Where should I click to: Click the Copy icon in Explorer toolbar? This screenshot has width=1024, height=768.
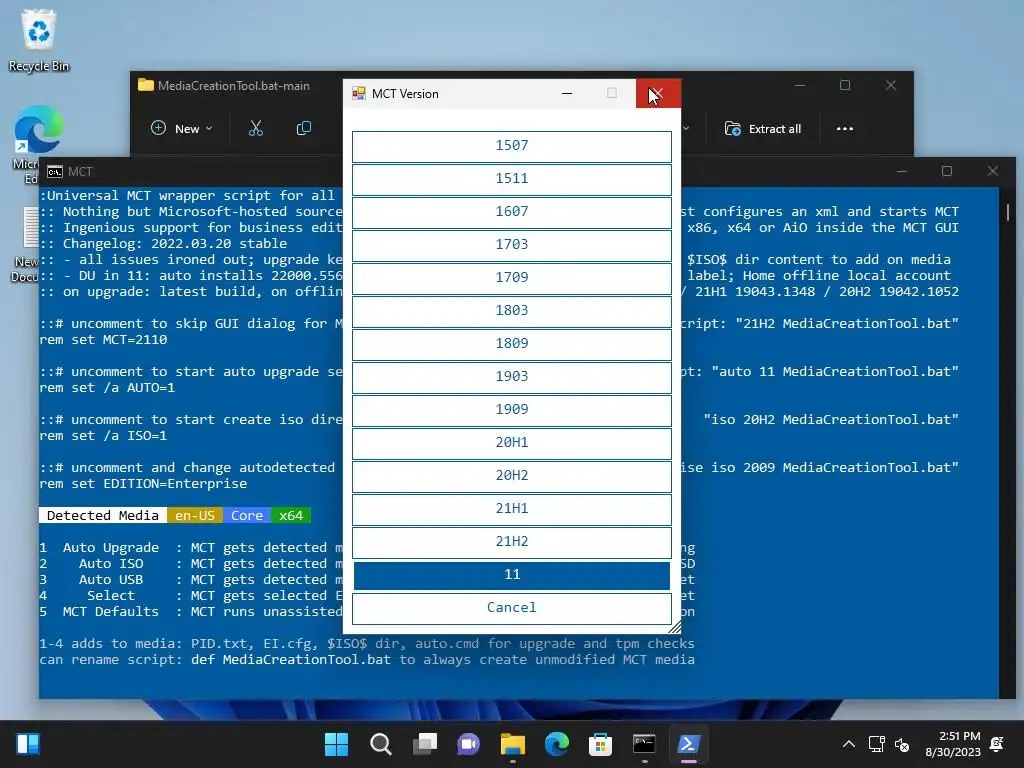[304, 129]
